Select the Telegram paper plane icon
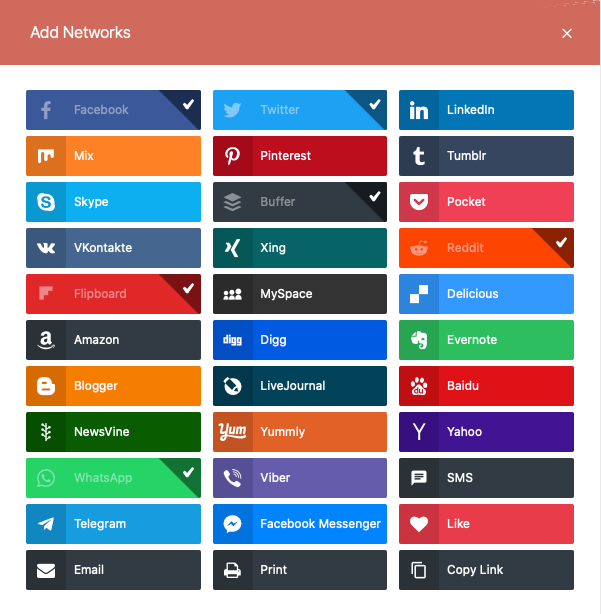The width and height of the screenshot is (601, 614). pos(46,524)
